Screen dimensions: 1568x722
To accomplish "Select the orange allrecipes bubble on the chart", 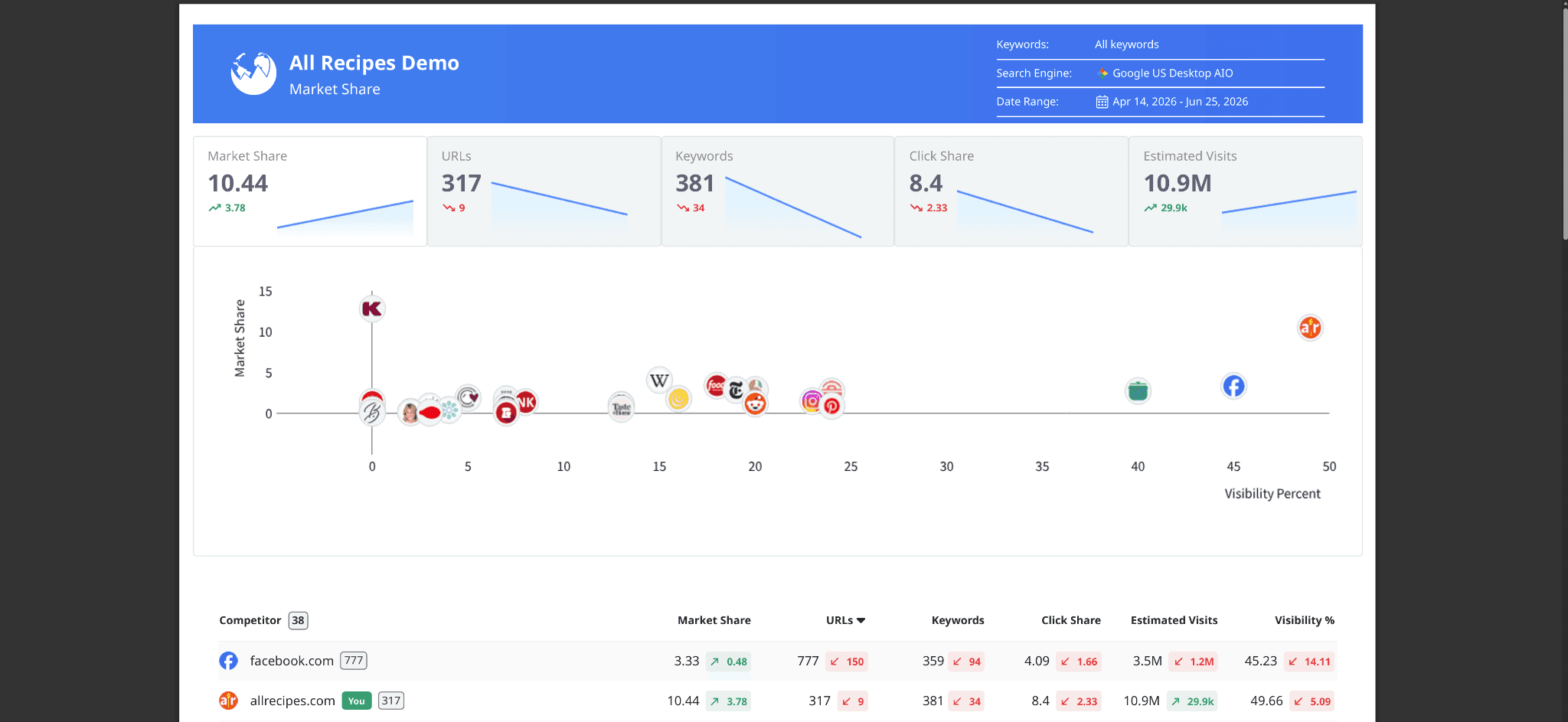I will tap(1310, 328).
